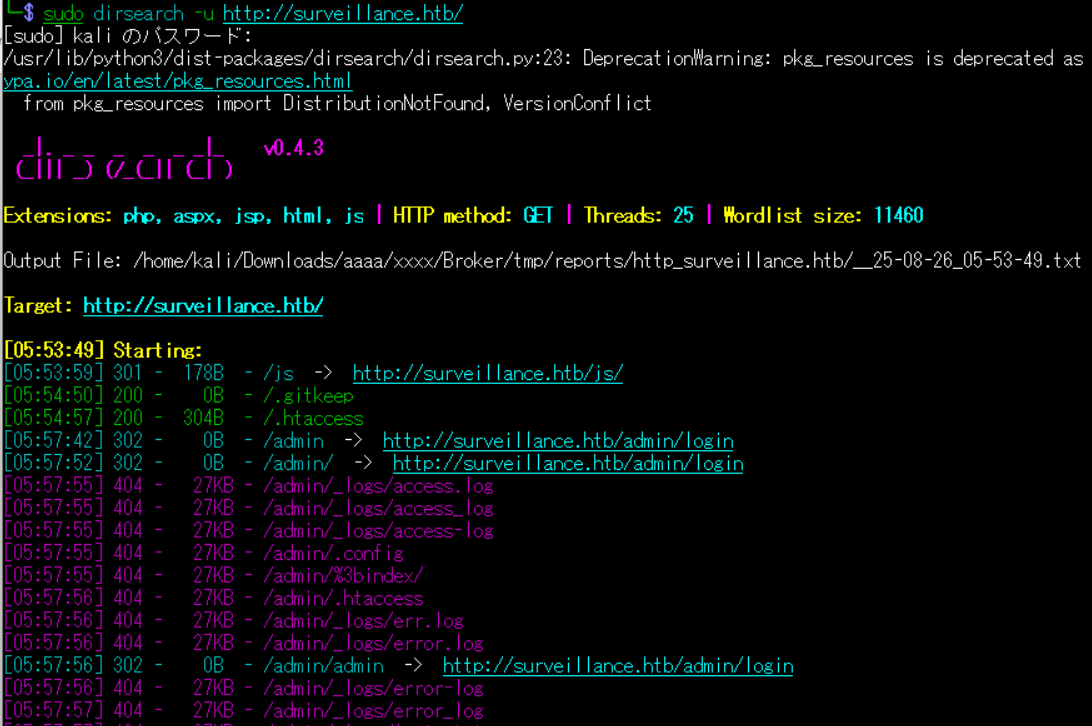Click the surveillance.htb URL in the dirsearch command

pos(342,13)
